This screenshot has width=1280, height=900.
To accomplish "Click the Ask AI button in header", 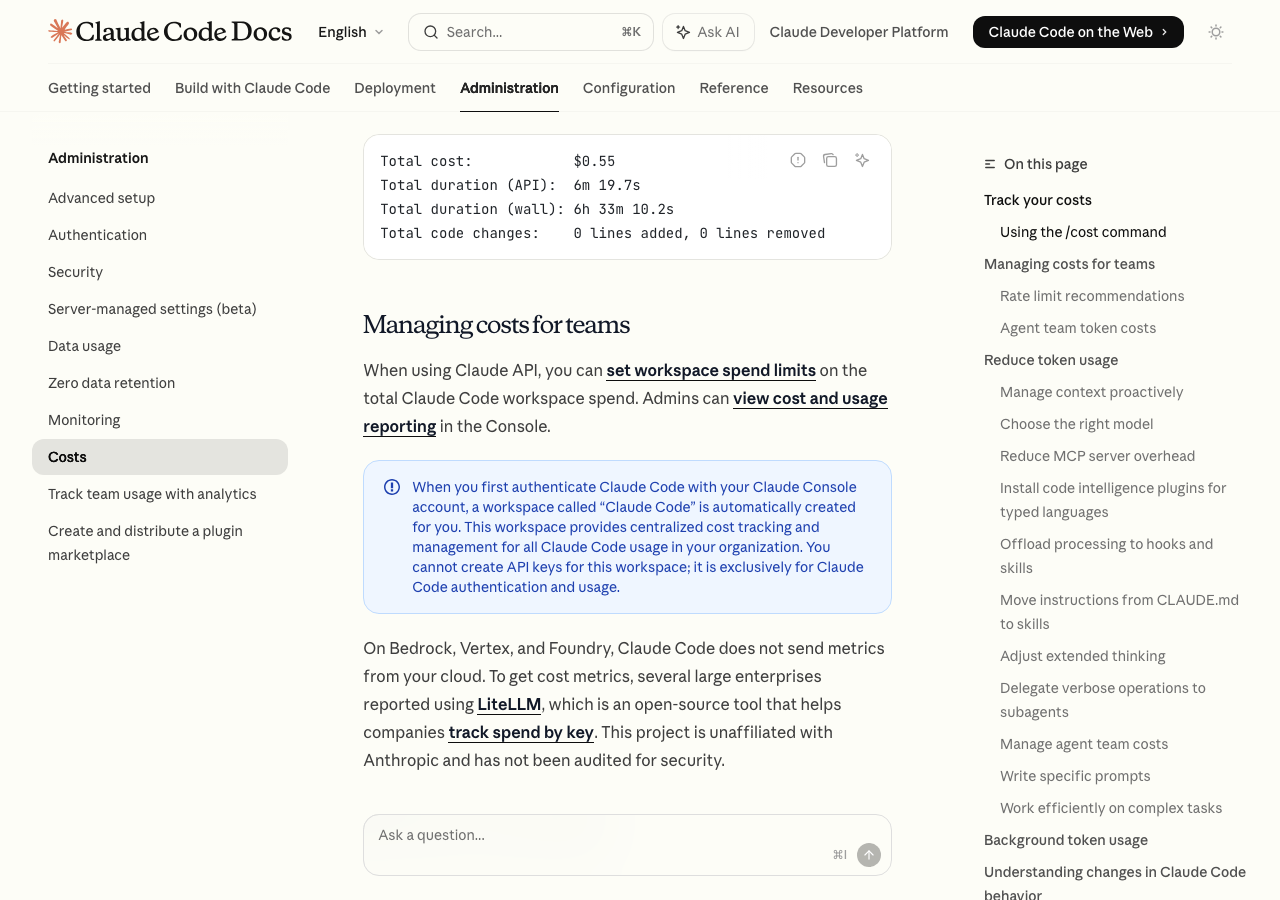I will (x=708, y=32).
